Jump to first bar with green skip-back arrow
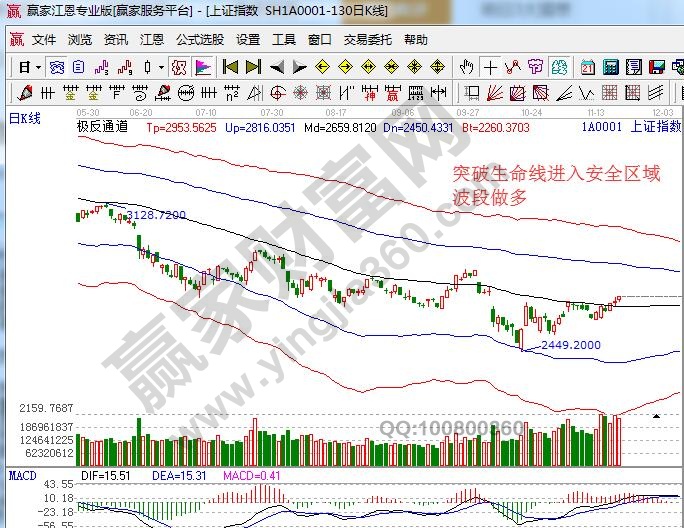The image size is (684, 528). pos(230,67)
